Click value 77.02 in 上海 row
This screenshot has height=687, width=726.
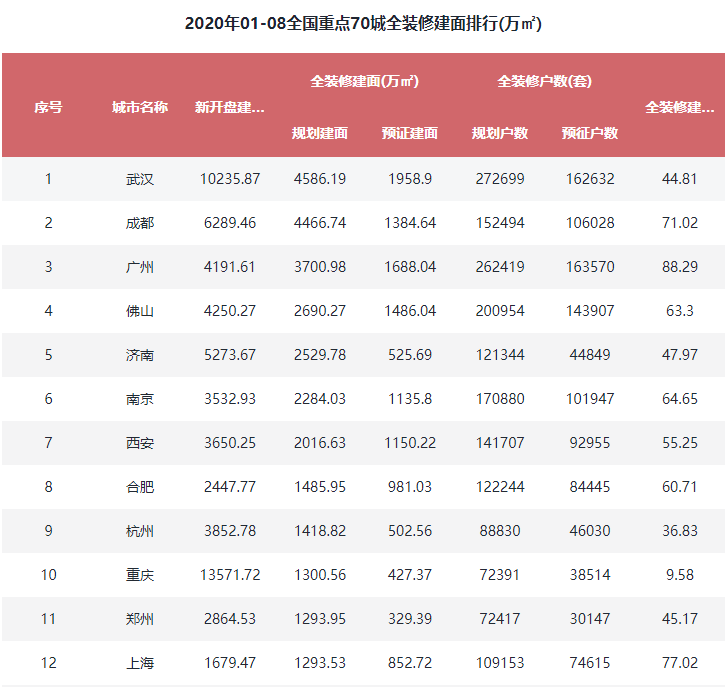[x=680, y=662]
